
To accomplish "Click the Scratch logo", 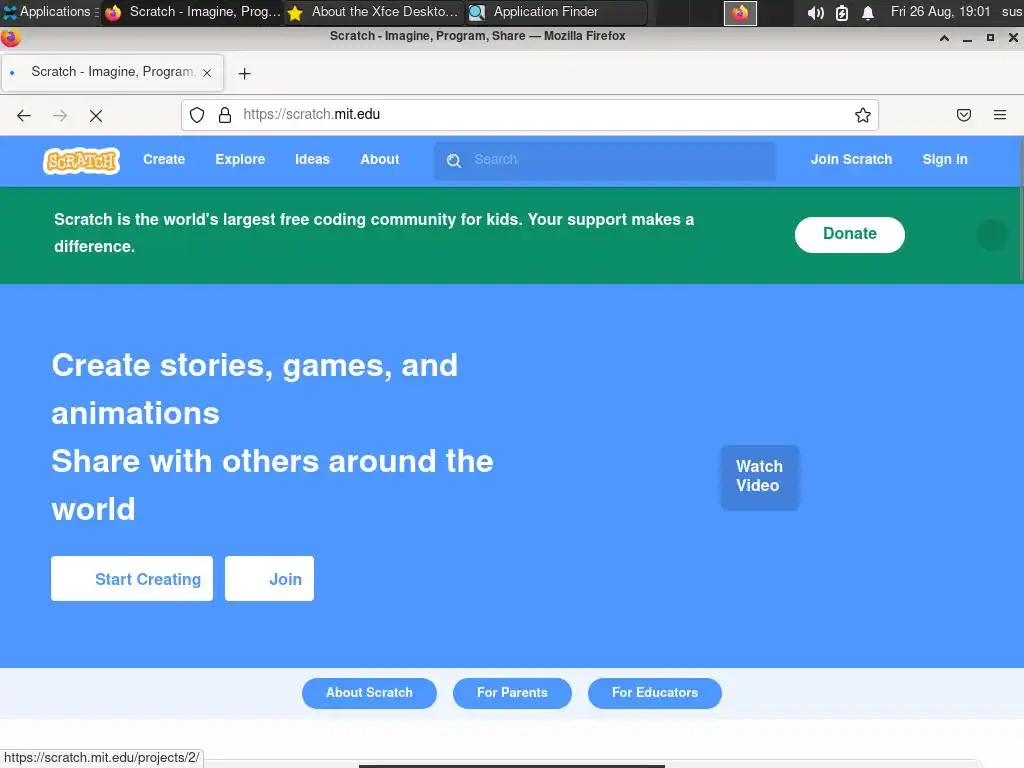I will click(81, 161).
